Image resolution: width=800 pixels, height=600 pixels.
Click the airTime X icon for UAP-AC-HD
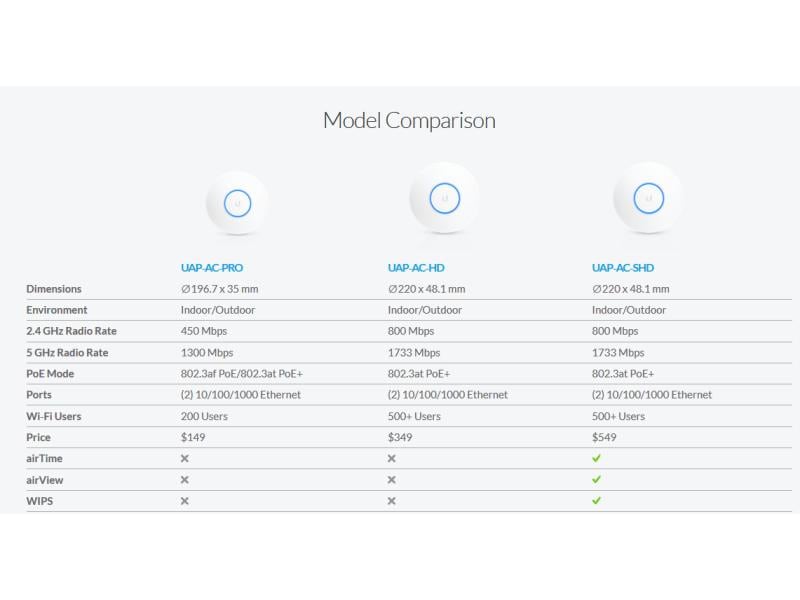coord(392,458)
